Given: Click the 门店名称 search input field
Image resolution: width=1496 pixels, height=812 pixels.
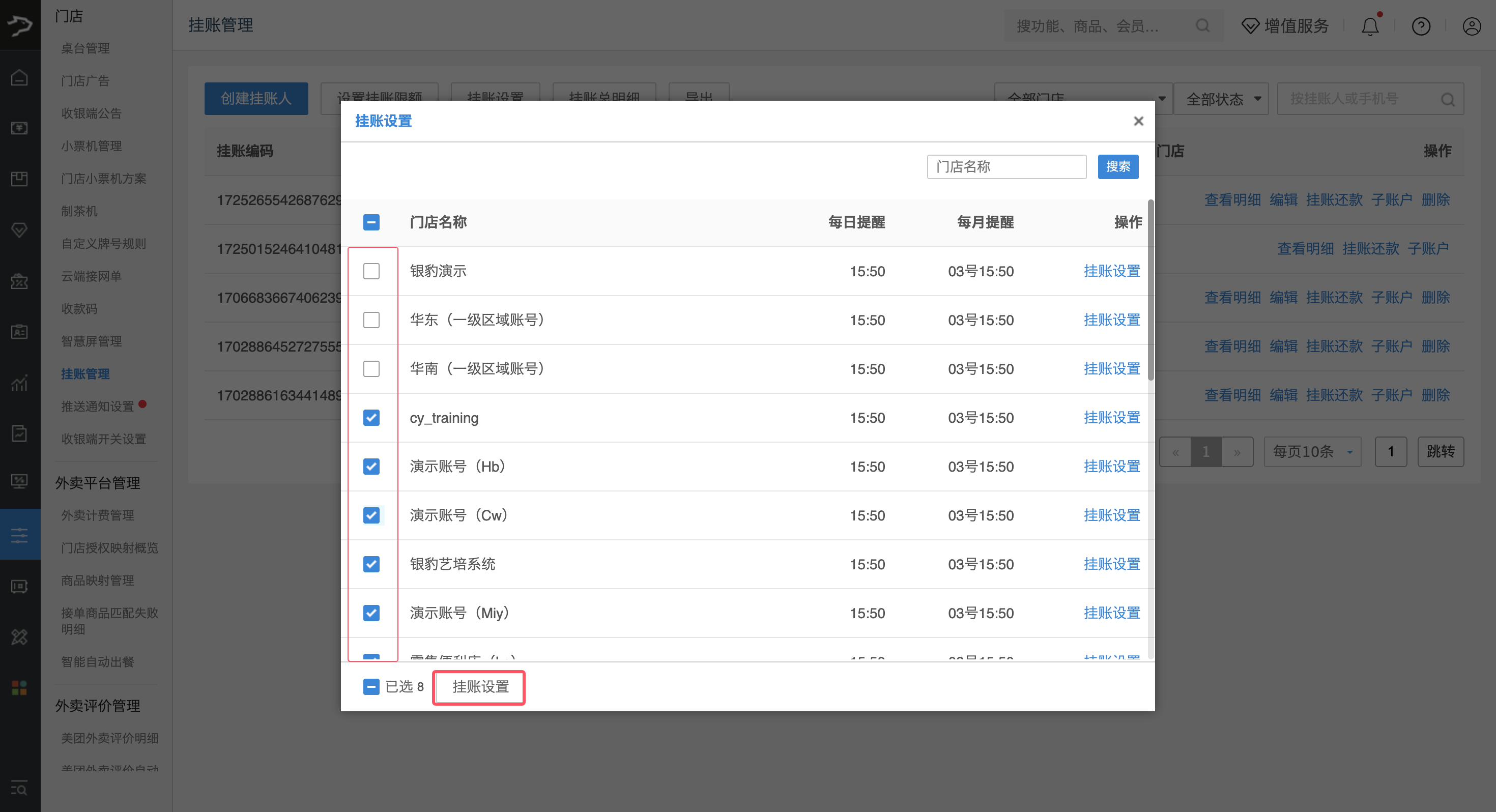Looking at the screenshot, I should point(1006,167).
